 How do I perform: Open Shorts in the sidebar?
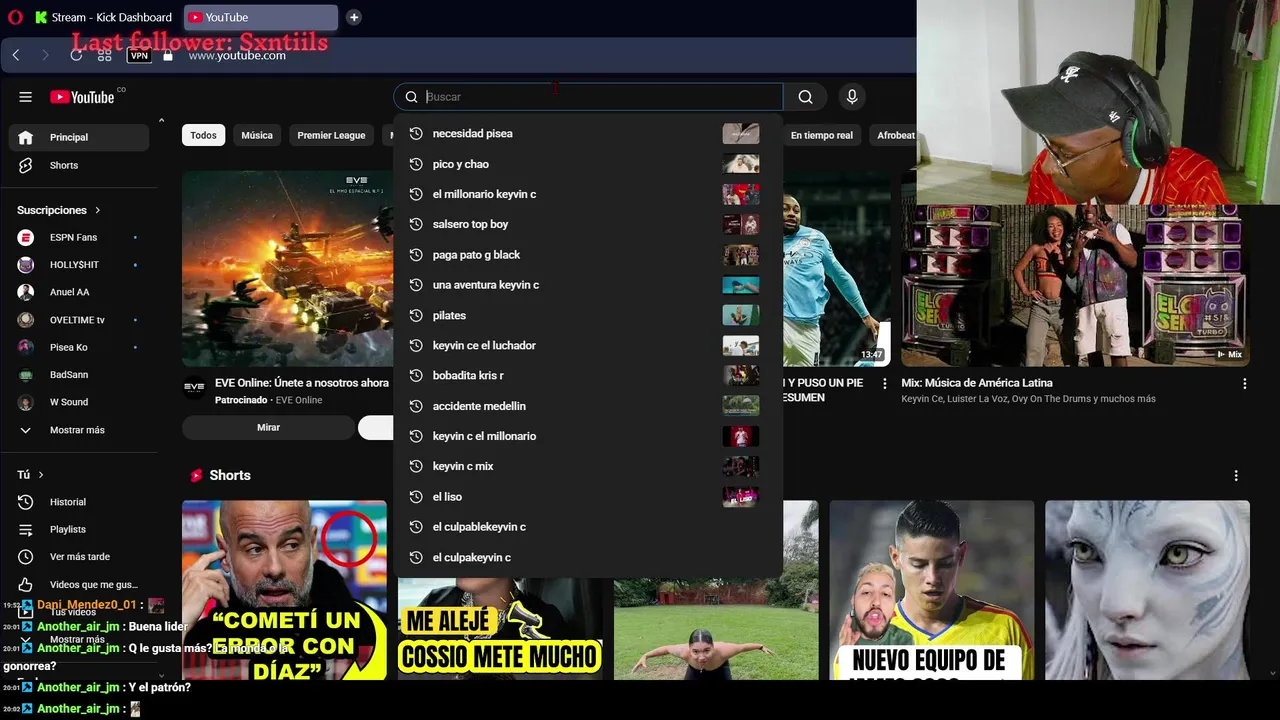79,165
